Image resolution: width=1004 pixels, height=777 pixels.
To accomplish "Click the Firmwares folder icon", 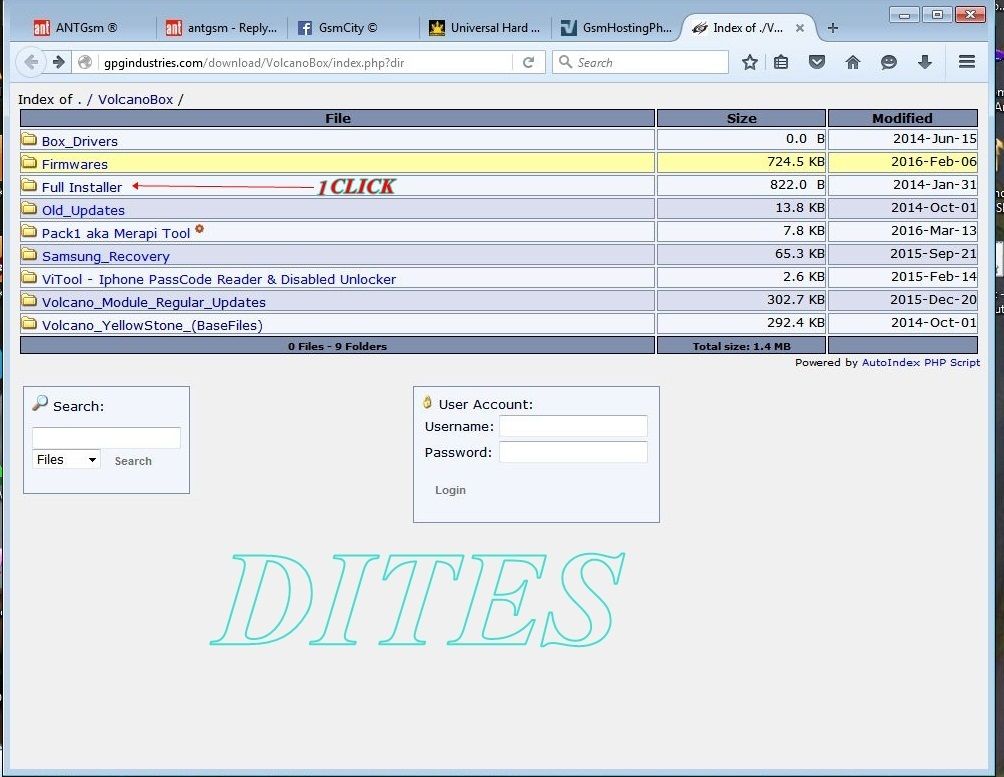I will pyautogui.click(x=29, y=162).
